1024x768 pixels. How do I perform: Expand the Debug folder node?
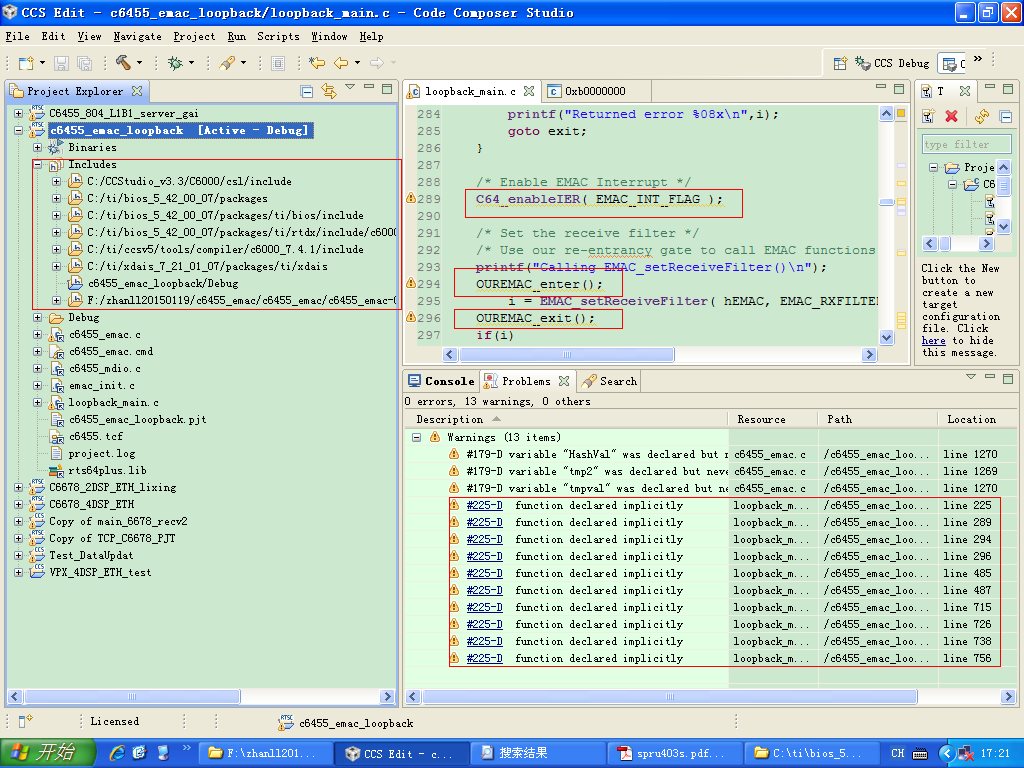click(x=38, y=317)
